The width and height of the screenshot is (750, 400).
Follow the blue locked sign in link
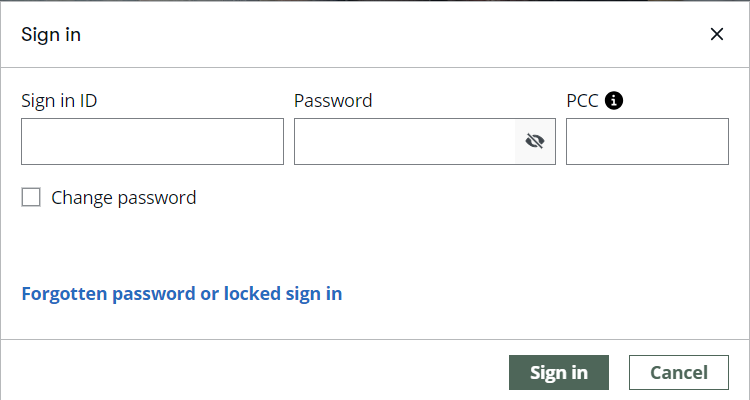click(182, 293)
